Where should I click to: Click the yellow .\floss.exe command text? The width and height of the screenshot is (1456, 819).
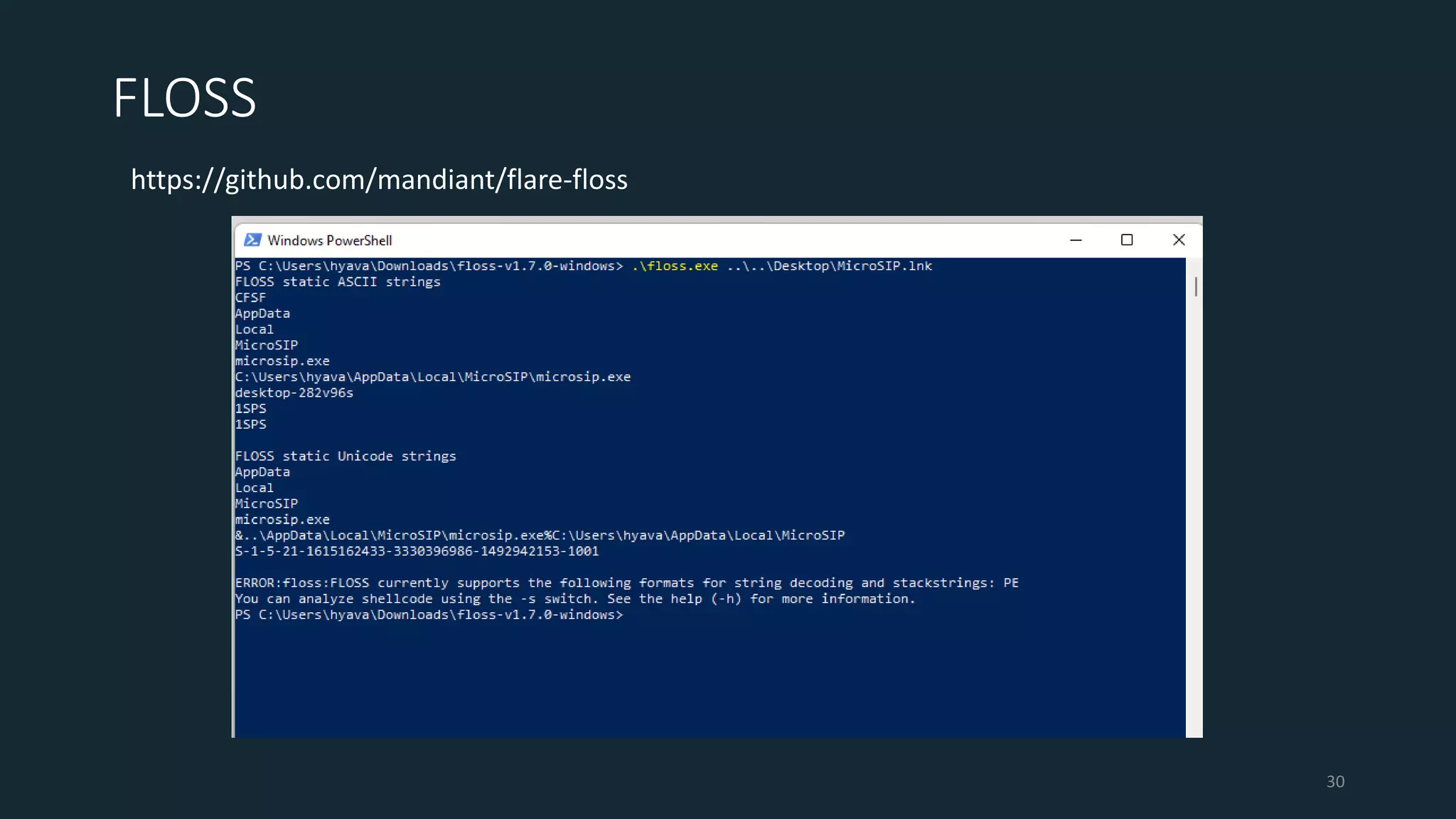pos(675,266)
